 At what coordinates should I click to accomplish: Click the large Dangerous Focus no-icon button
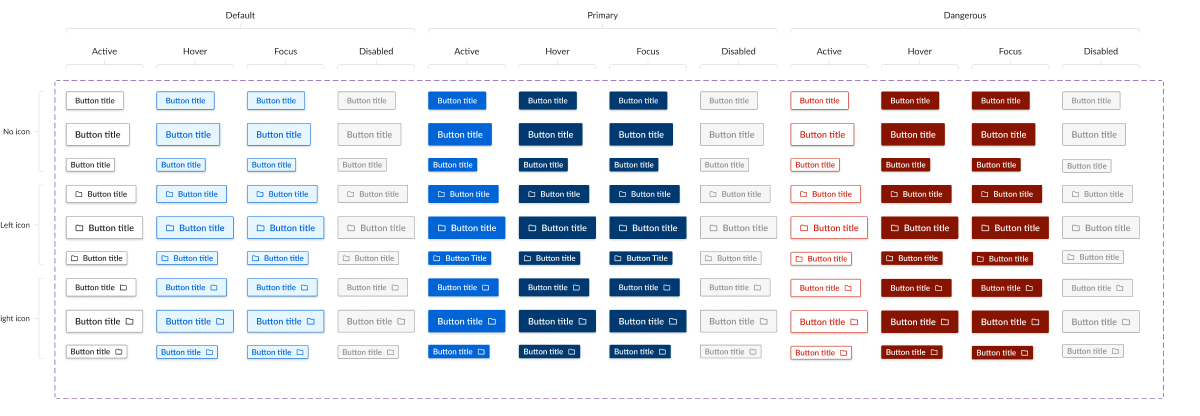[x=1004, y=134]
